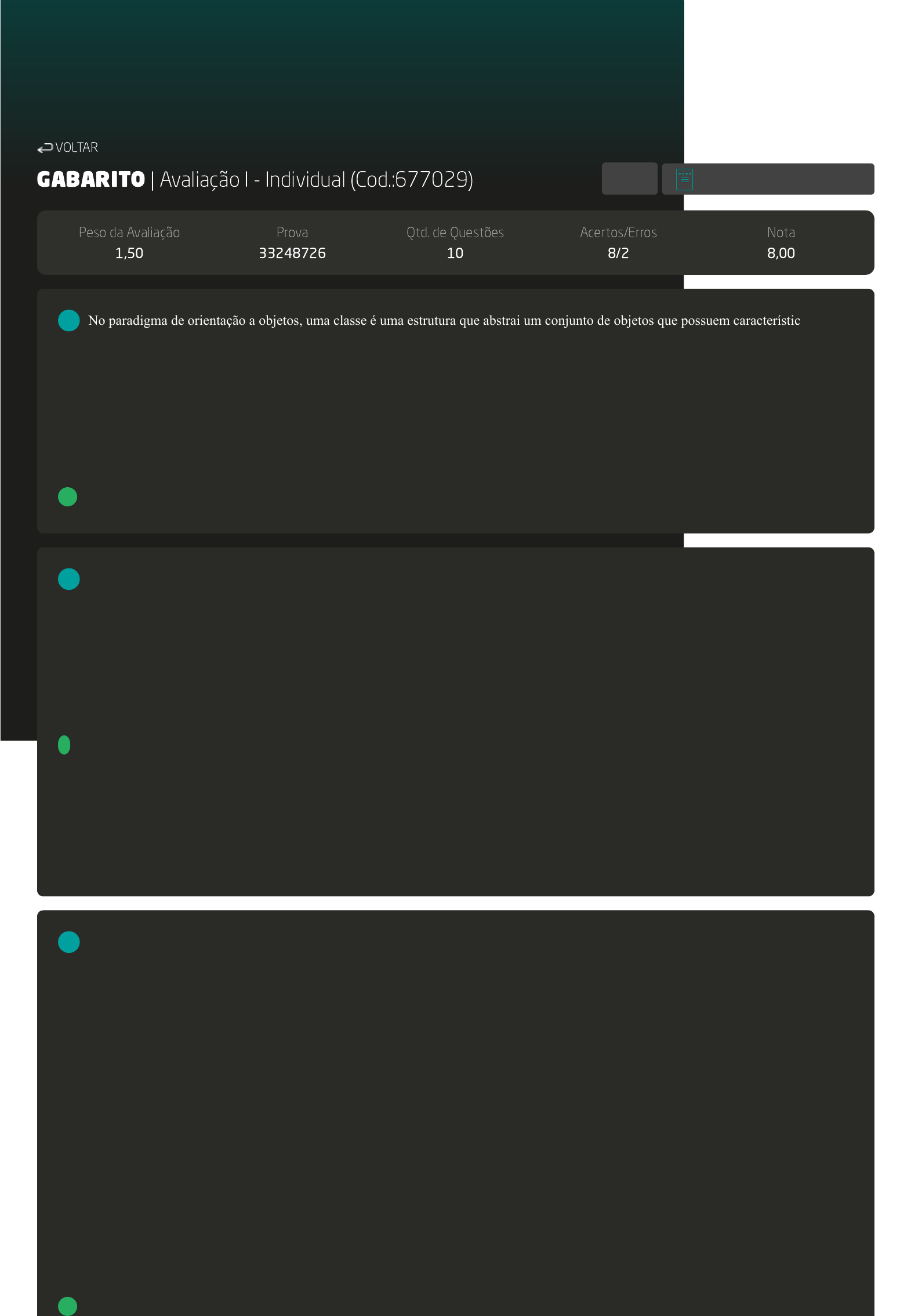Viewport: 911px width, 1316px height.
Task: Click the blank gray button left of the notepad button
Action: click(630, 179)
